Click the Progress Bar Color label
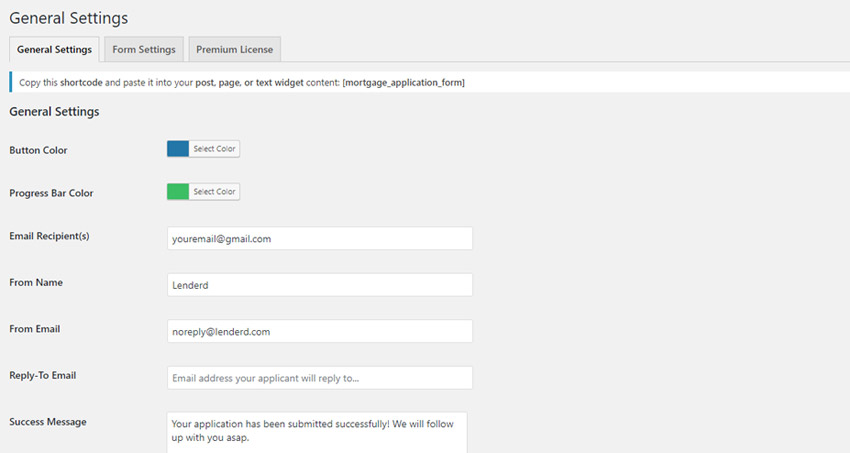850x453 pixels. 51,193
